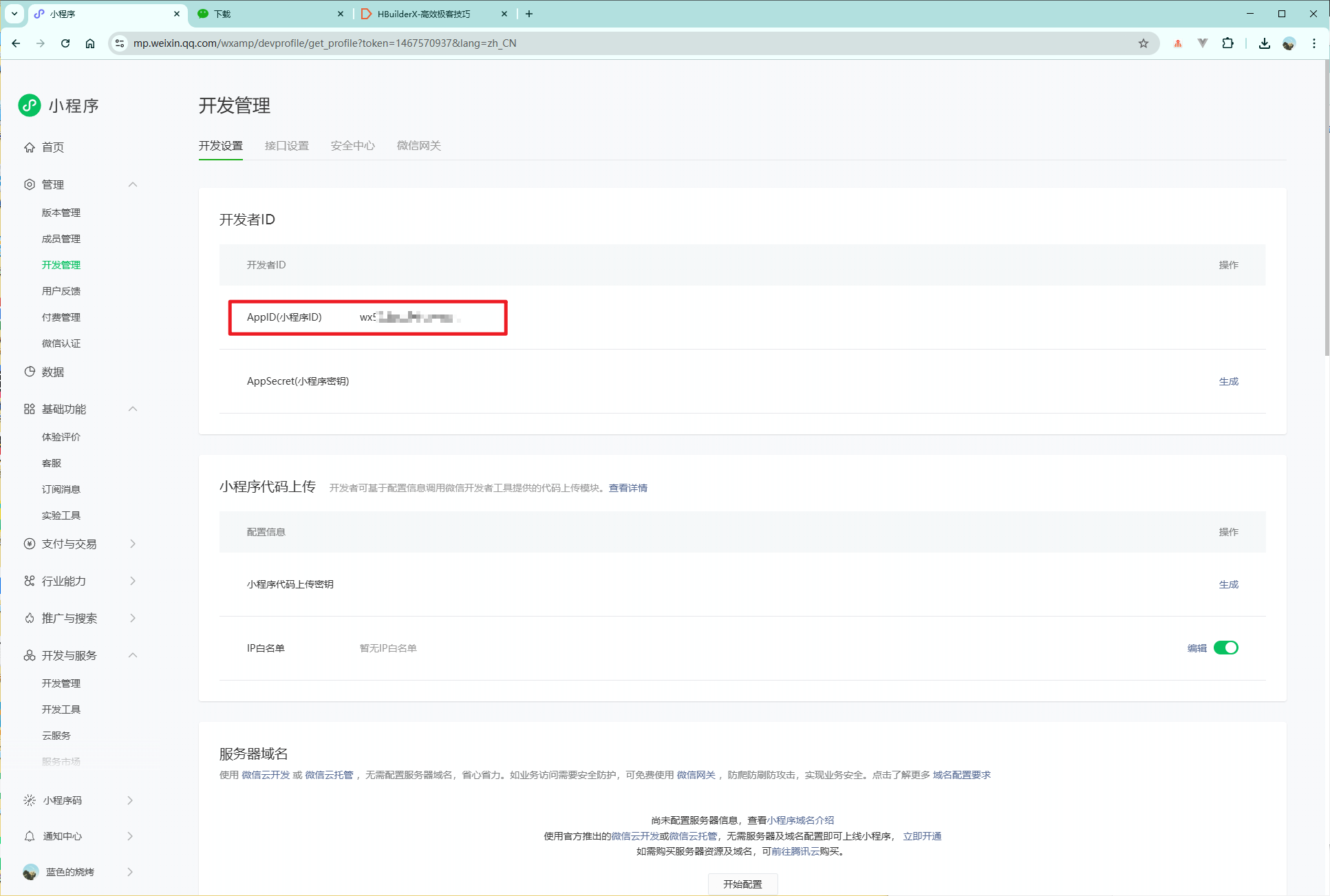Collapse the 管理 section chevron

[133, 184]
